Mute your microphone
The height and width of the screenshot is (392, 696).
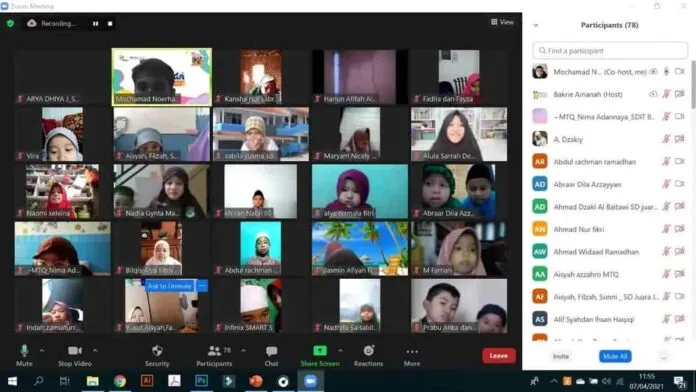pyautogui.click(x=24, y=355)
